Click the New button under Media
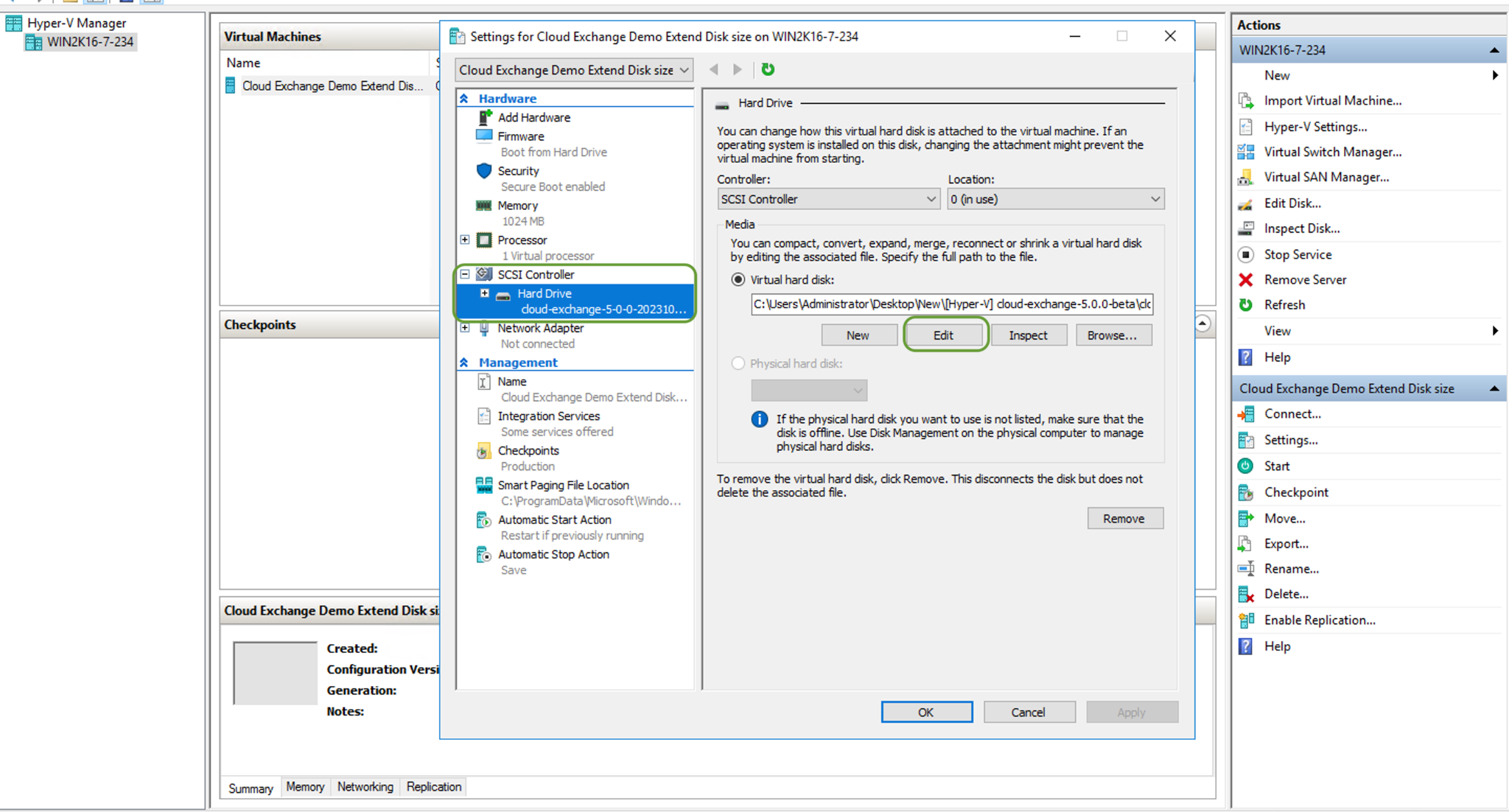 pos(858,335)
